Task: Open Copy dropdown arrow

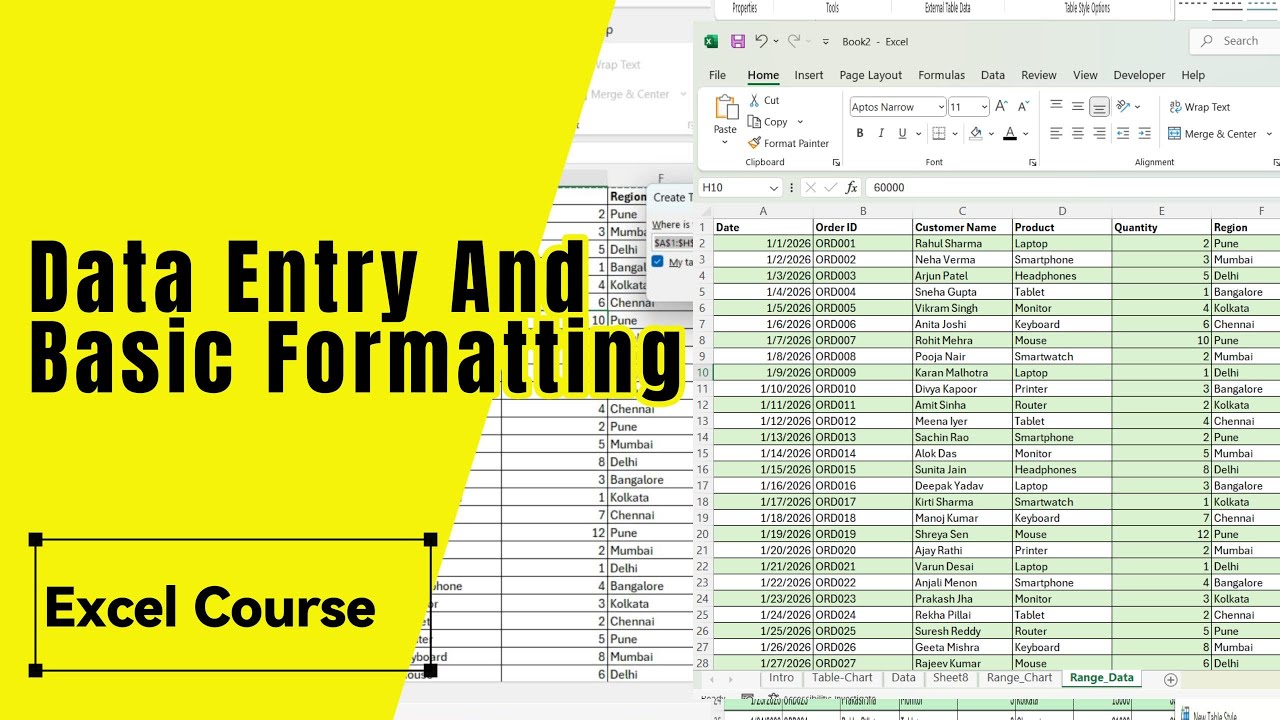Action: pyautogui.click(x=800, y=122)
